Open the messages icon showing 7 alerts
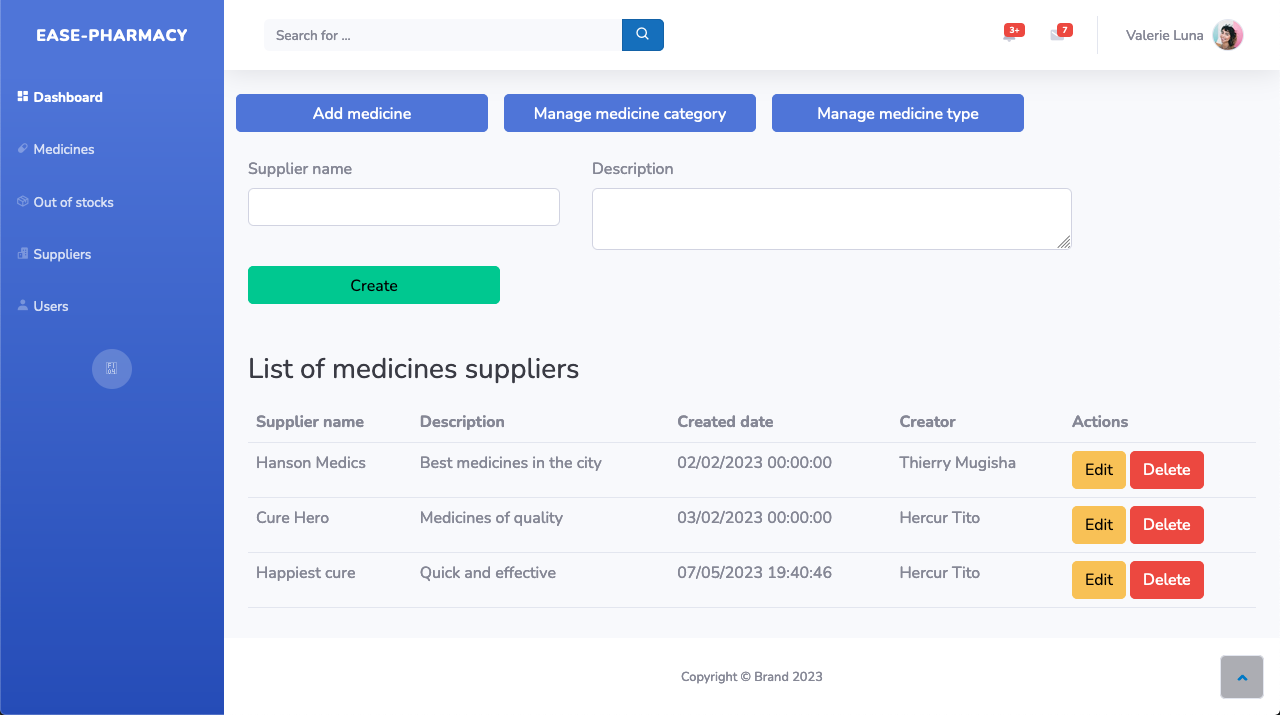 pyautogui.click(x=1061, y=31)
